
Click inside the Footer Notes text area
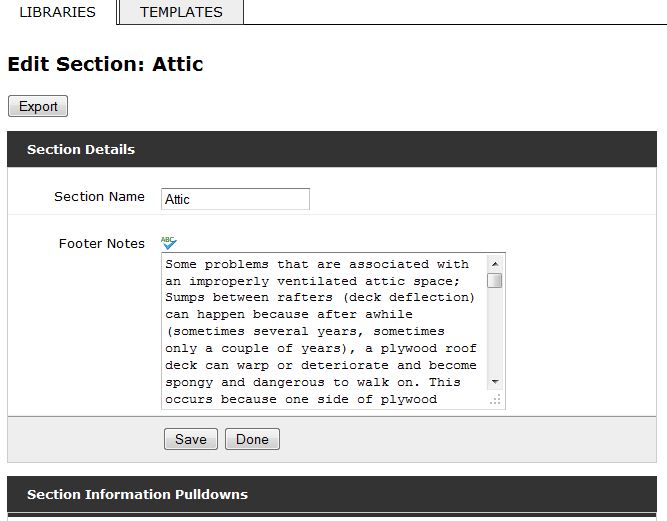click(324, 331)
